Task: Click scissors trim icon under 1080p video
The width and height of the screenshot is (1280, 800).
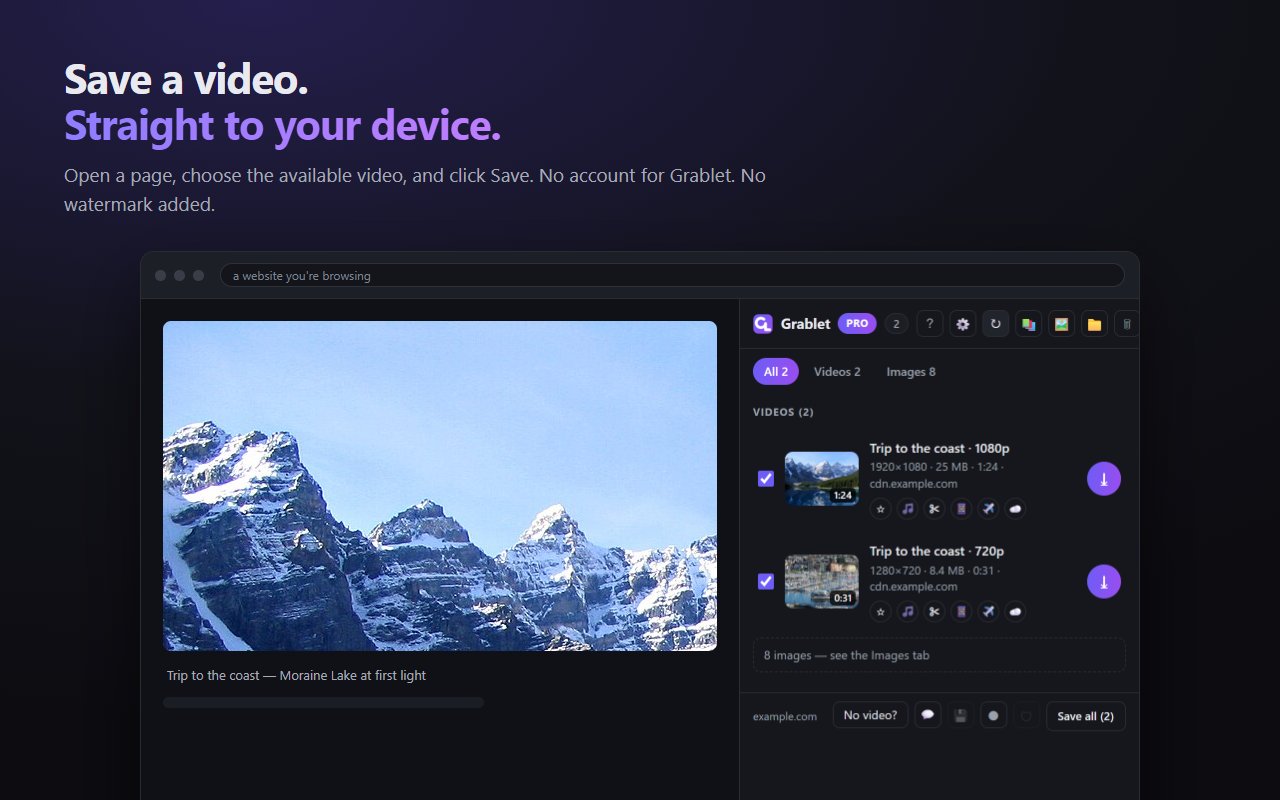Action: (934, 509)
